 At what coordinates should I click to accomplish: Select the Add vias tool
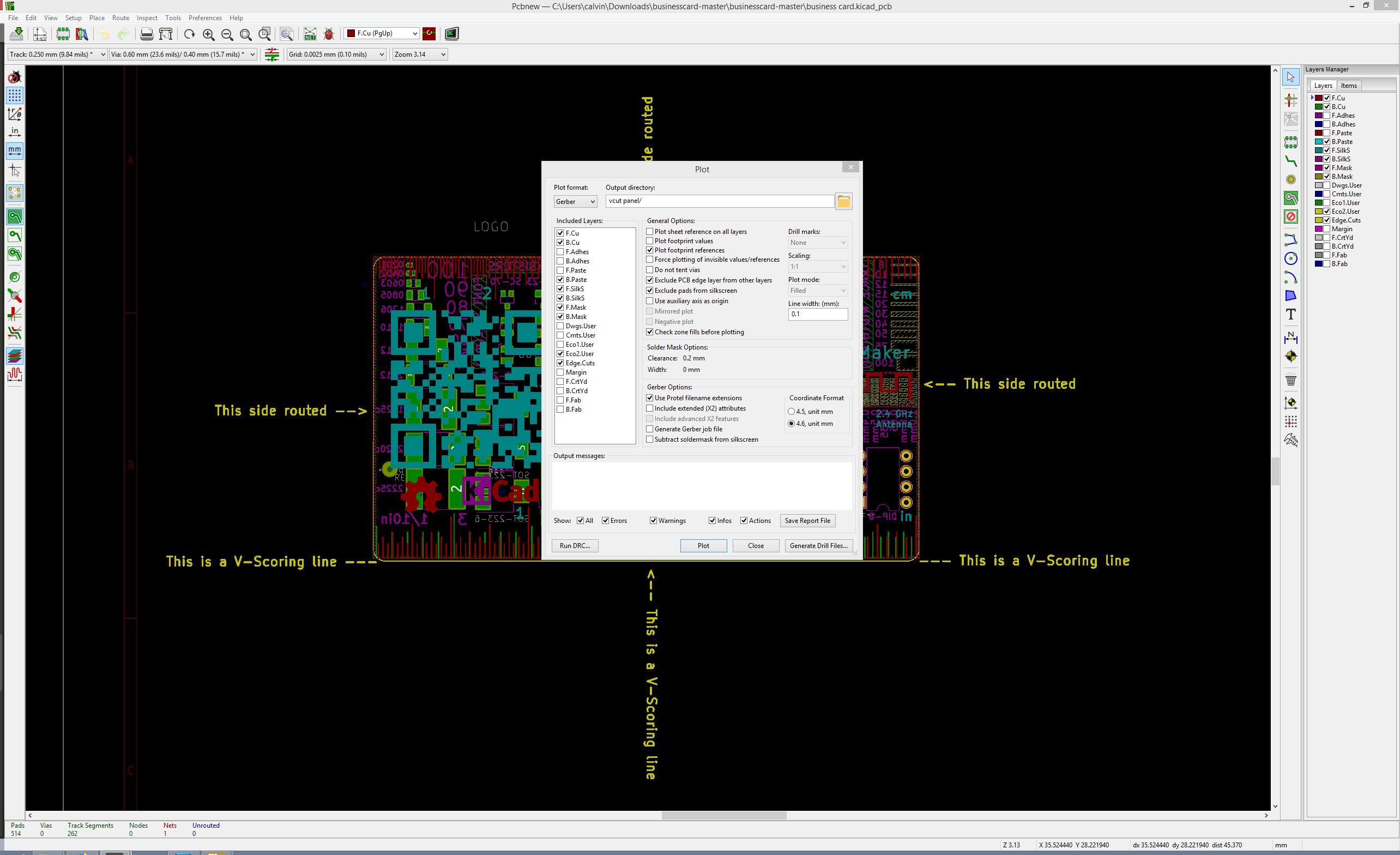click(x=1291, y=179)
